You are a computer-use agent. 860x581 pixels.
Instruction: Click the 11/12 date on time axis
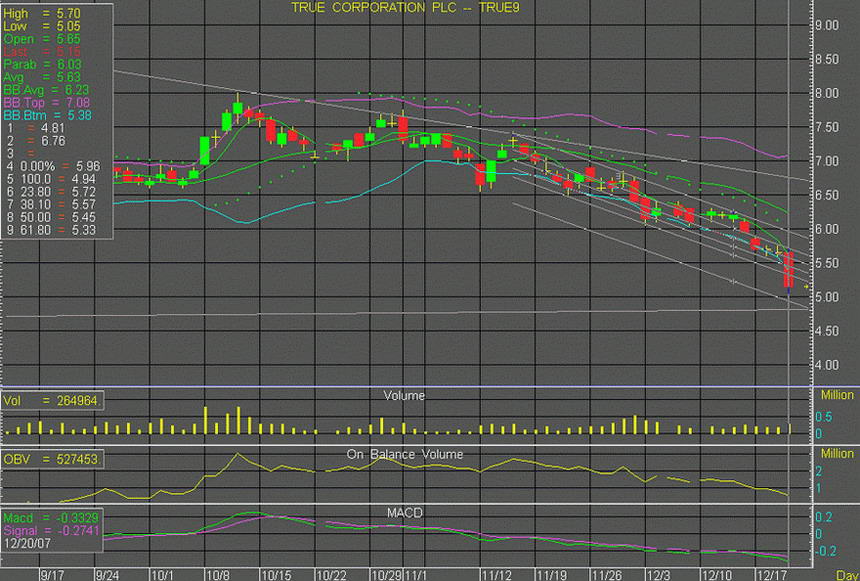pyautogui.click(x=496, y=575)
